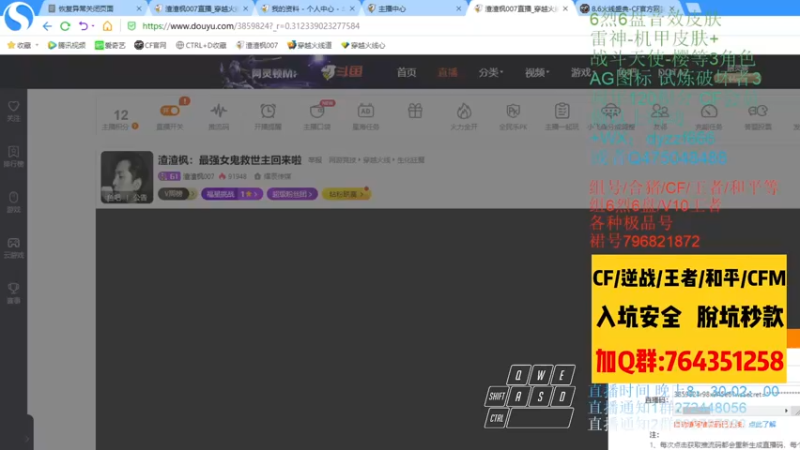The width and height of the screenshot is (800, 450).
Task: Go to the browser home page icon
Action: tap(107, 26)
